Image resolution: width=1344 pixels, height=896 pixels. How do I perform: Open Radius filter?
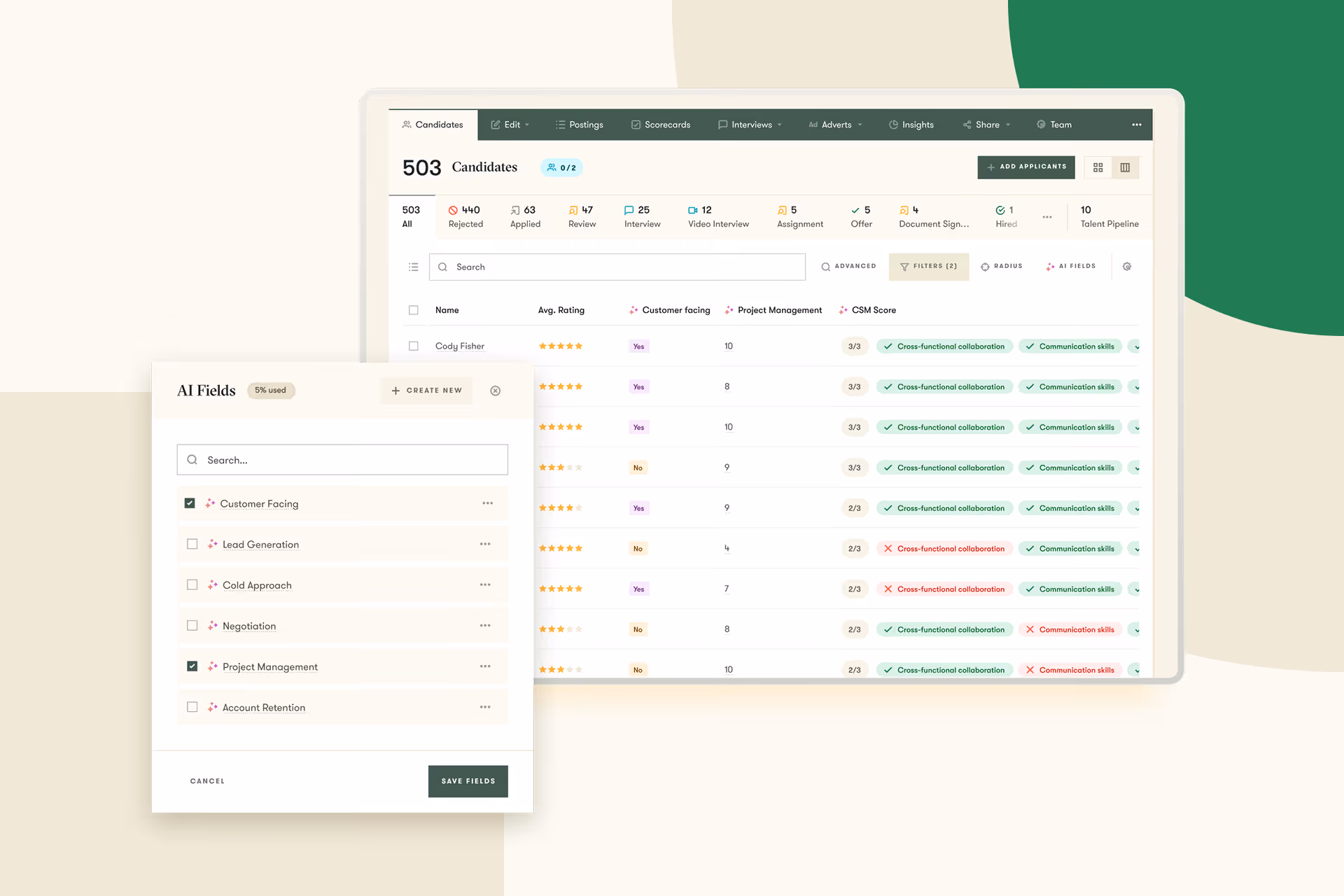[x=1002, y=267]
